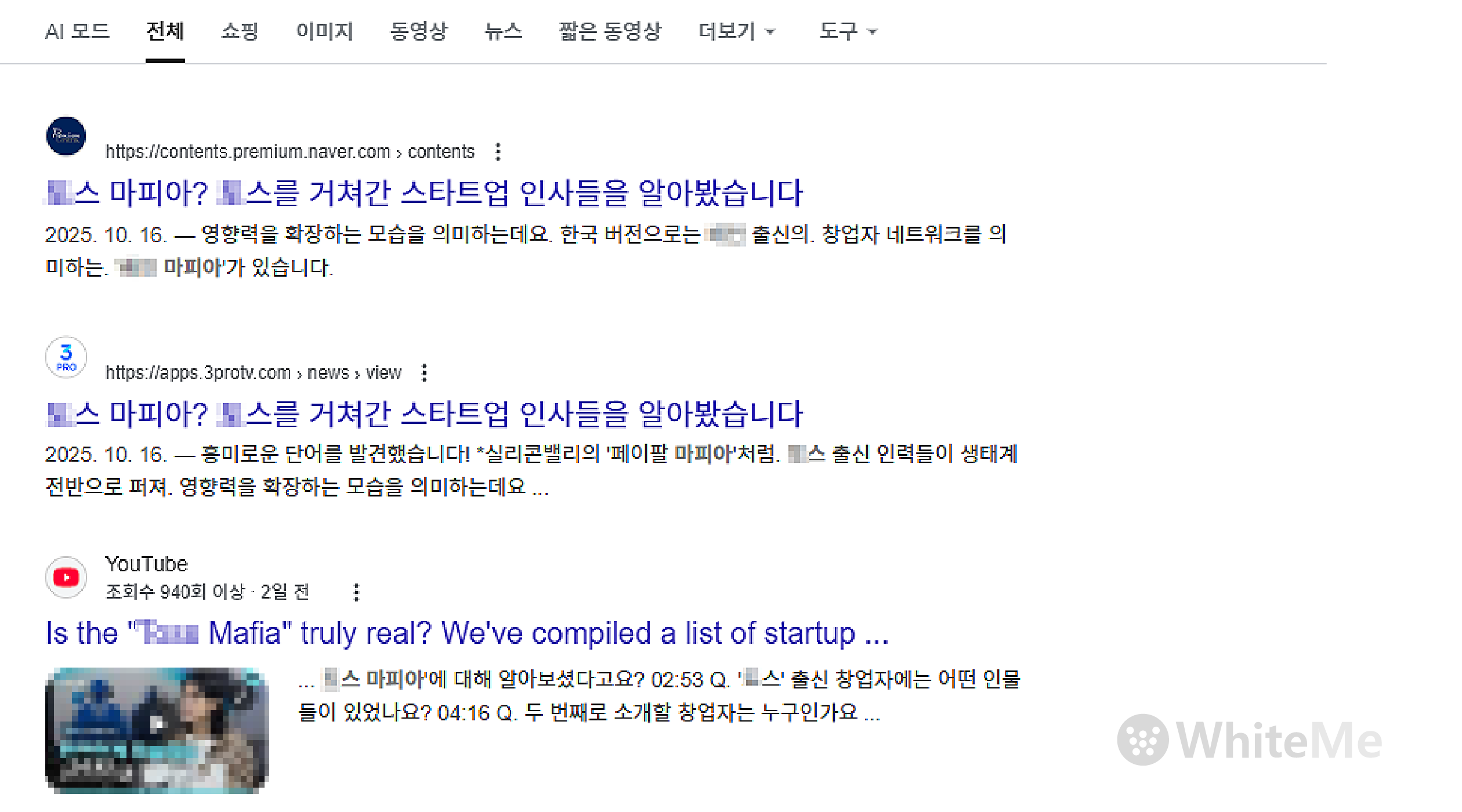This screenshot has width=1462, height=812.
Task: Open more options for Naver Premium result
Action: [498, 152]
